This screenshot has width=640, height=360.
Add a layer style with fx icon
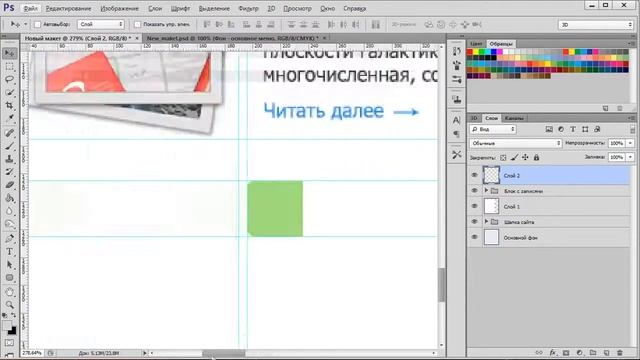click(x=553, y=353)
